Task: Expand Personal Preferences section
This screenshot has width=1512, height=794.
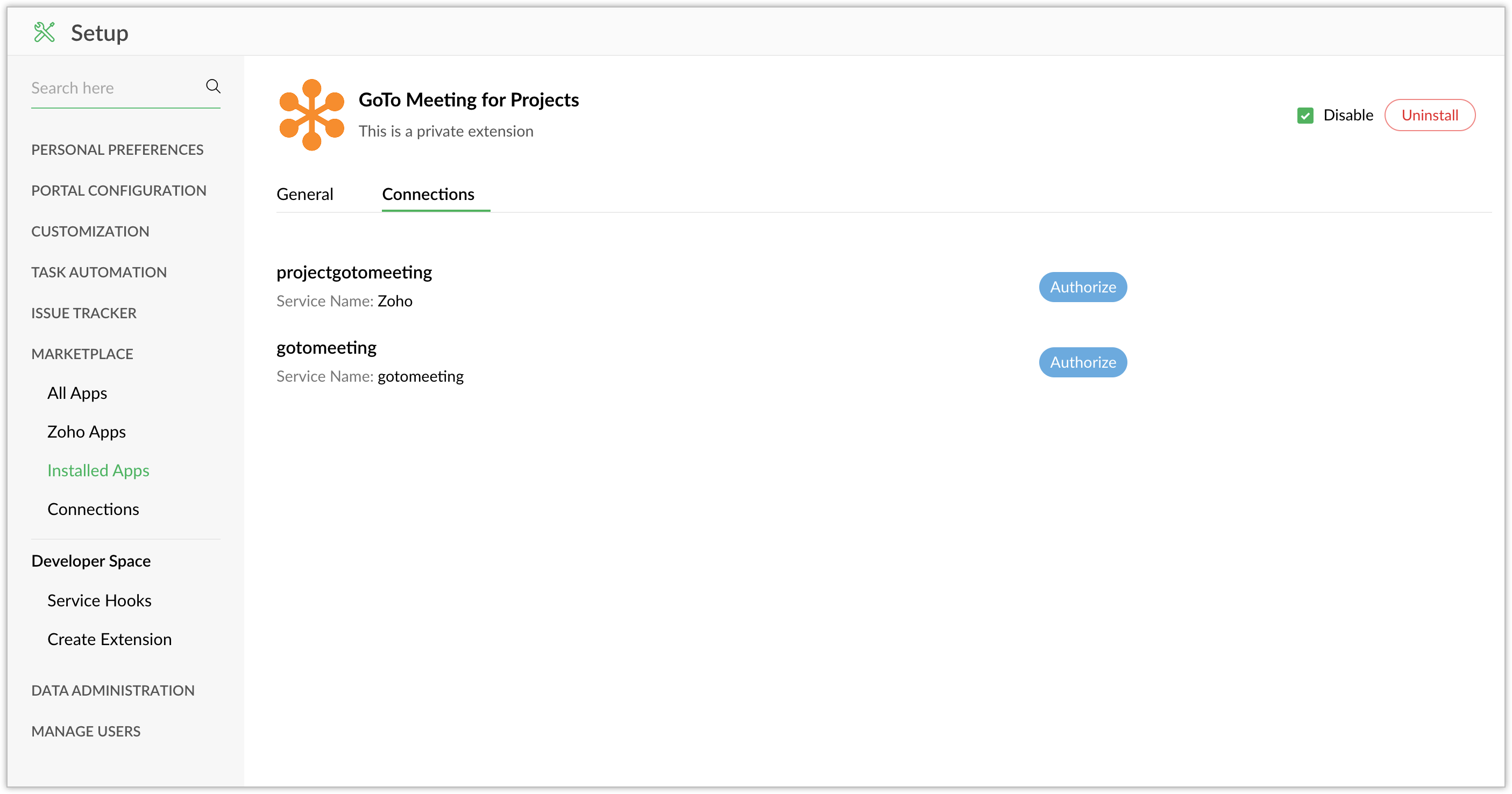Action: point(117,149)
